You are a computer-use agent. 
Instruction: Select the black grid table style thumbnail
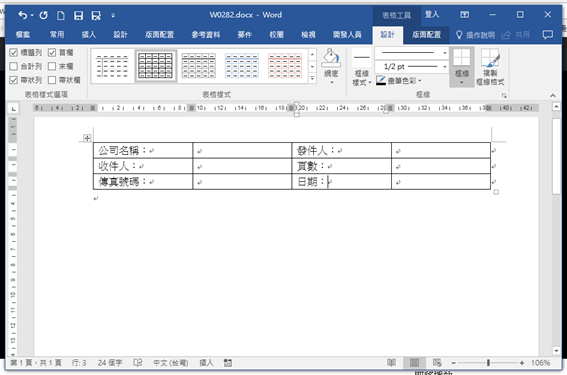155,66
